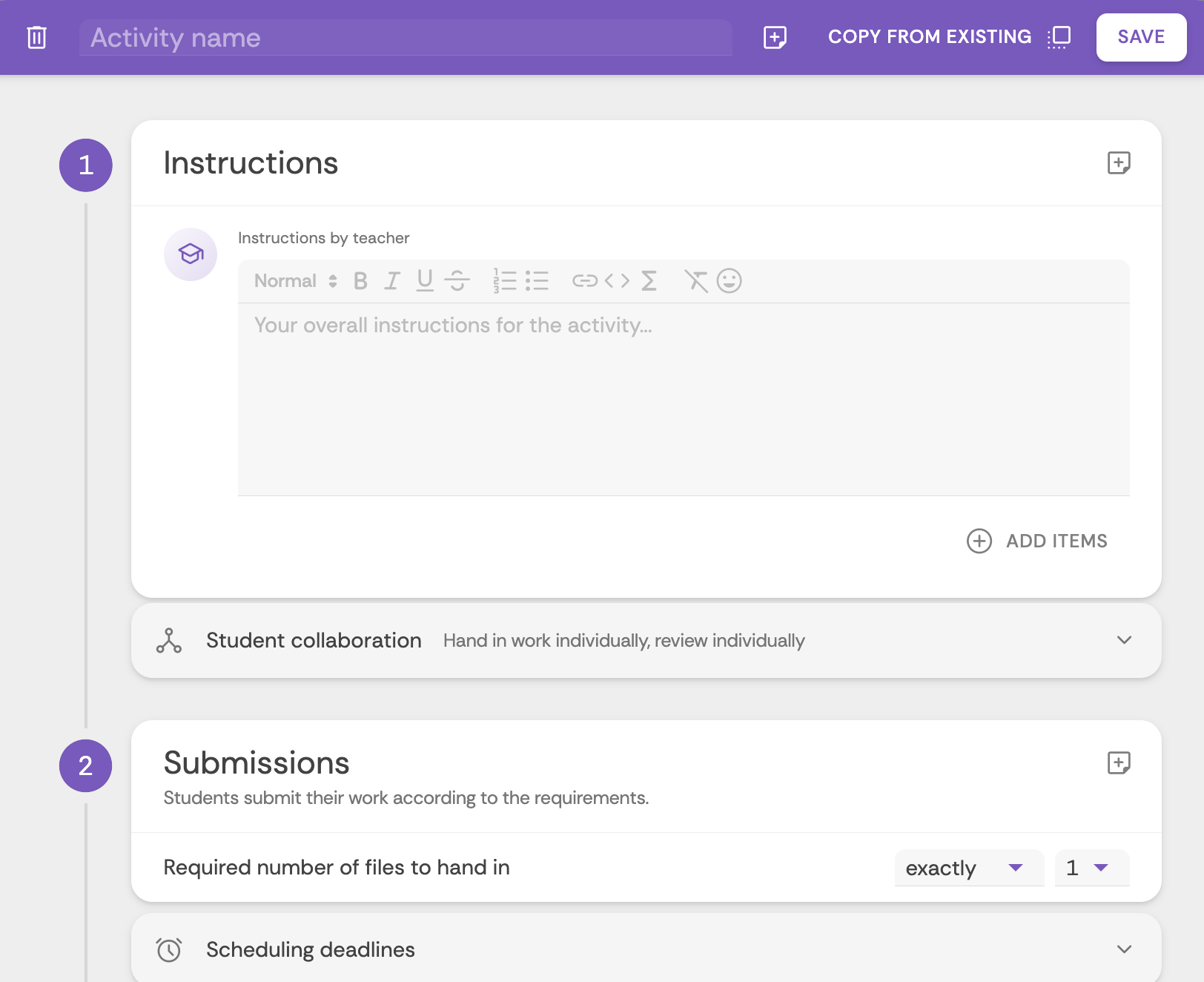Toggle bold formatting
Screen dimensions: 1204x982
pyautogui.click(x=360, y=281)
